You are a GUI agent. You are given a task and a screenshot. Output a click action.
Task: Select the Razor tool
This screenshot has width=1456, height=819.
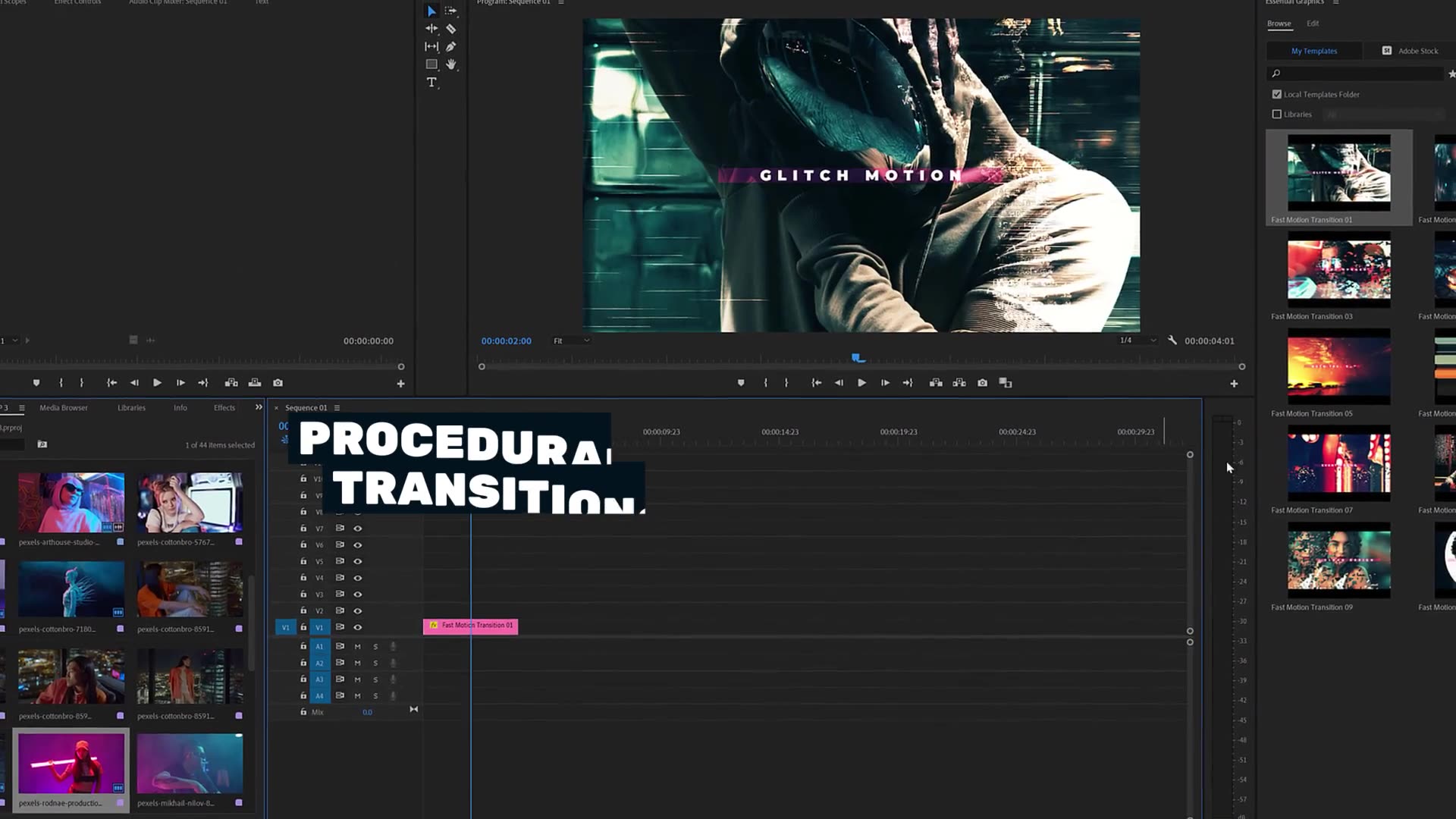coord(451,29)
